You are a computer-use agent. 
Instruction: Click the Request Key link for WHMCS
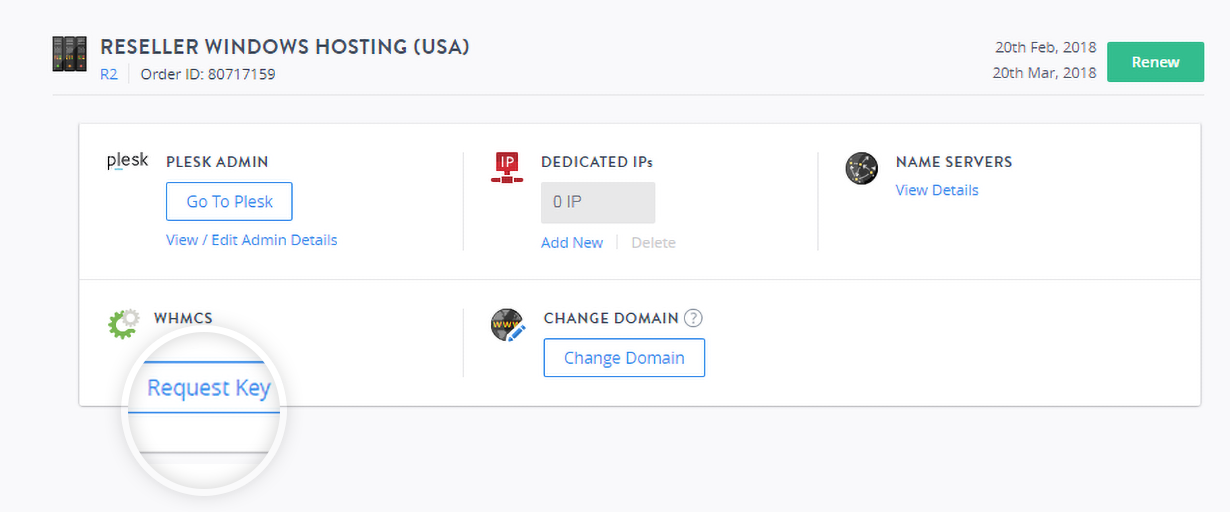pyautogui.click(x=208, y=388)
